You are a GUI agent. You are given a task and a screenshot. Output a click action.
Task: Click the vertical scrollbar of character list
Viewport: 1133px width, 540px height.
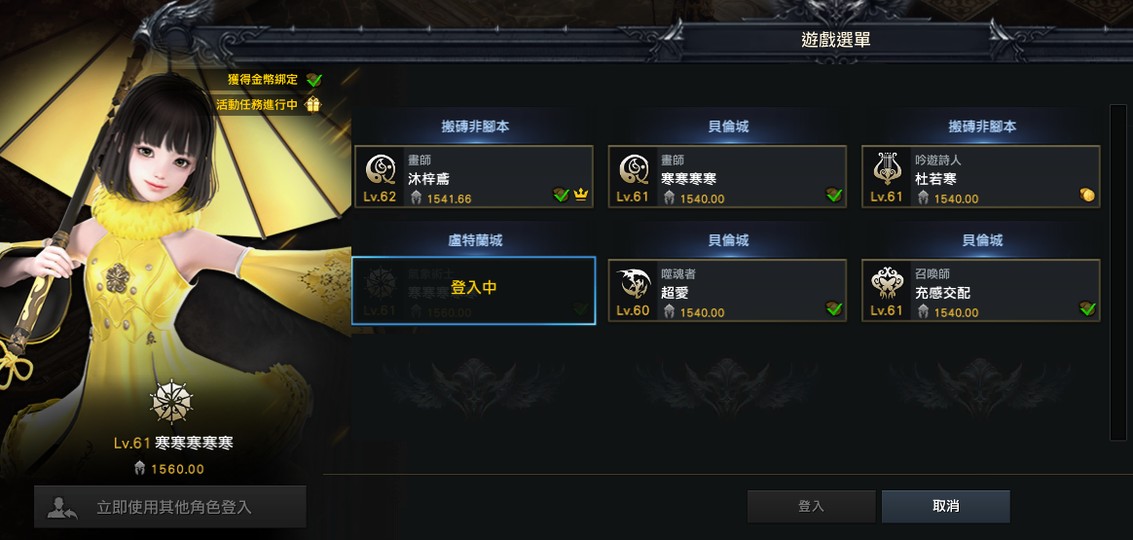(1118, 272)
